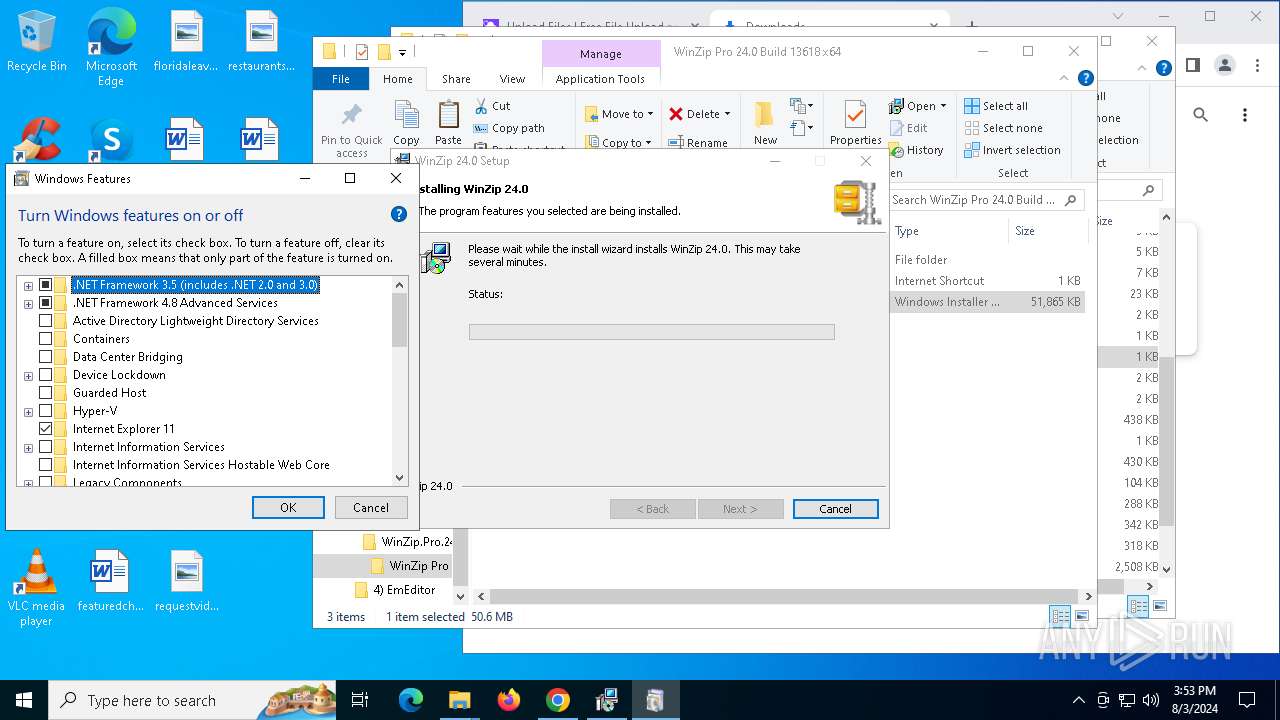Expand the .NET Framework 3.5 tree node
Screen dimensions: 1280x720
point(28,286)
